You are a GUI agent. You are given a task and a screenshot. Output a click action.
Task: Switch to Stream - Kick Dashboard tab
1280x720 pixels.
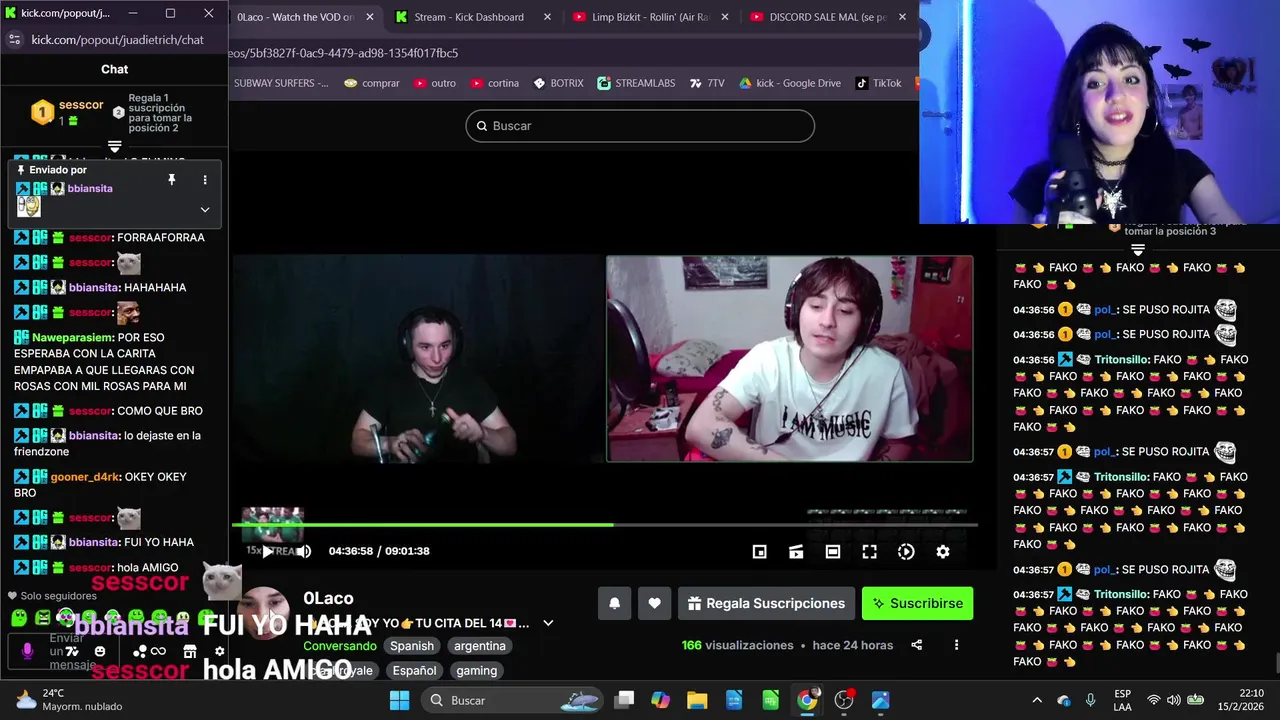point(469,17)
